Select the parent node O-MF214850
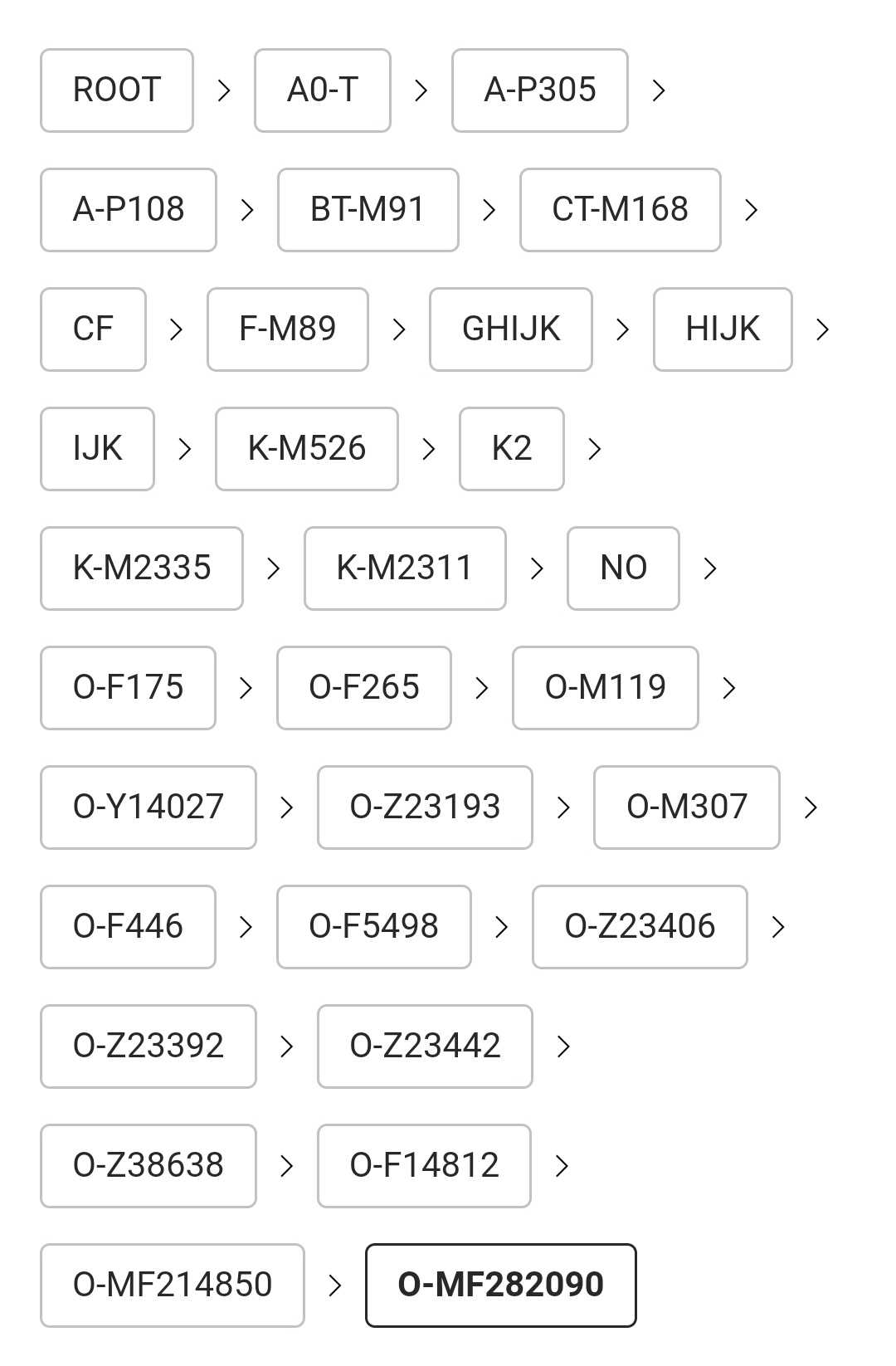Image resolution: width=896 pixels, height=1366 pixels. [x=173, y=1286]
